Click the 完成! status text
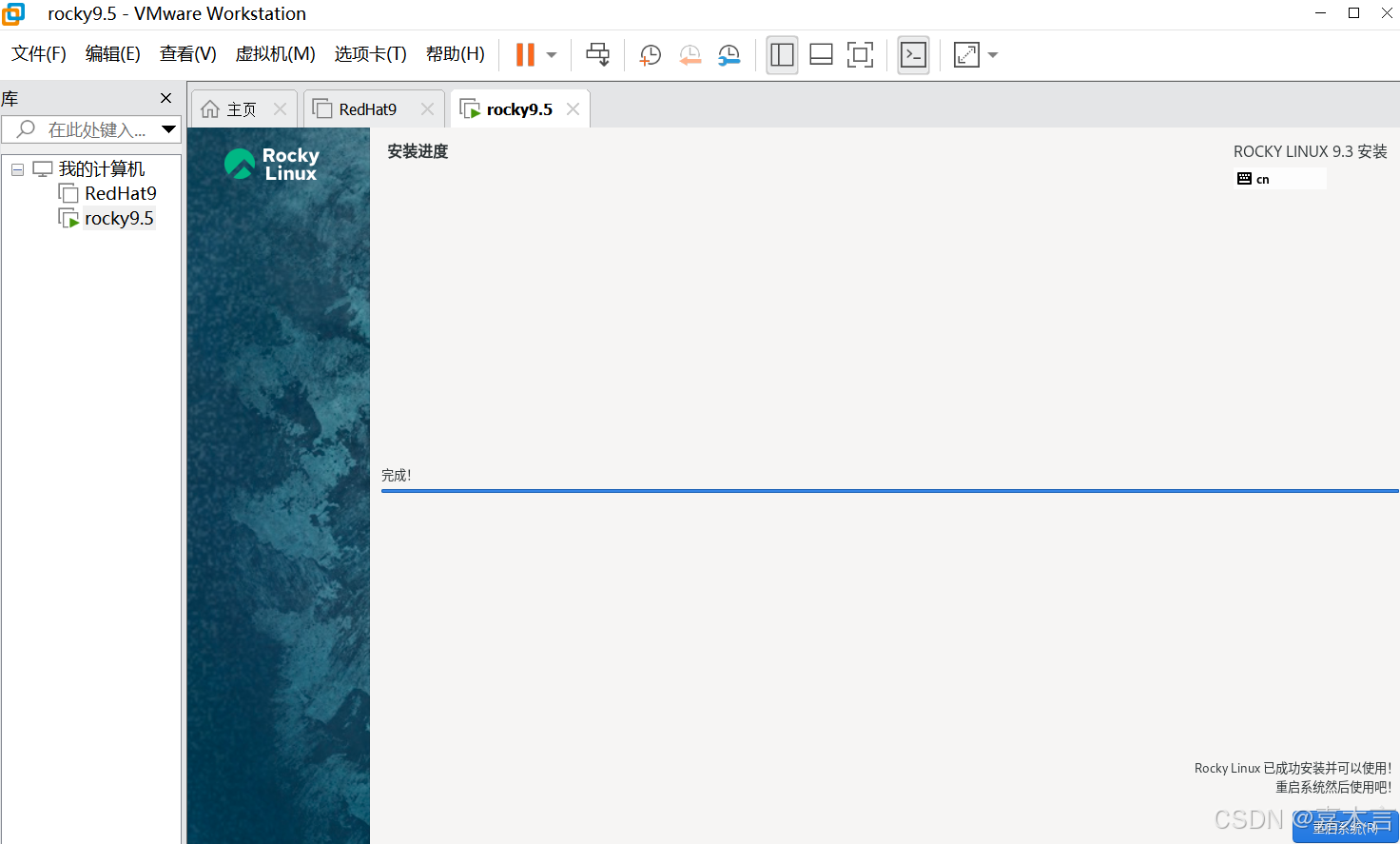Viewport: 1400px width, 844px height. tap(397, 476)
